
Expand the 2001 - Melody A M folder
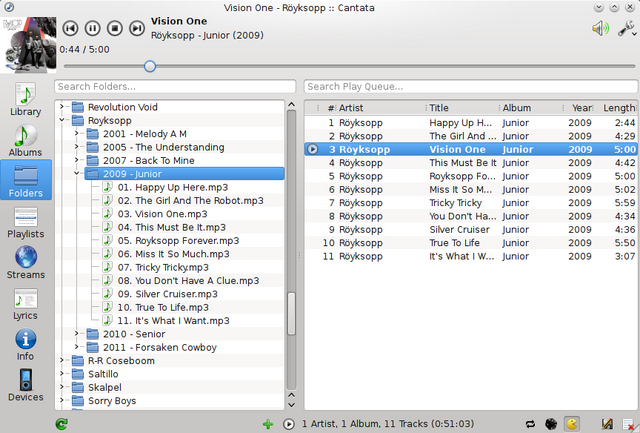[77, 133]
